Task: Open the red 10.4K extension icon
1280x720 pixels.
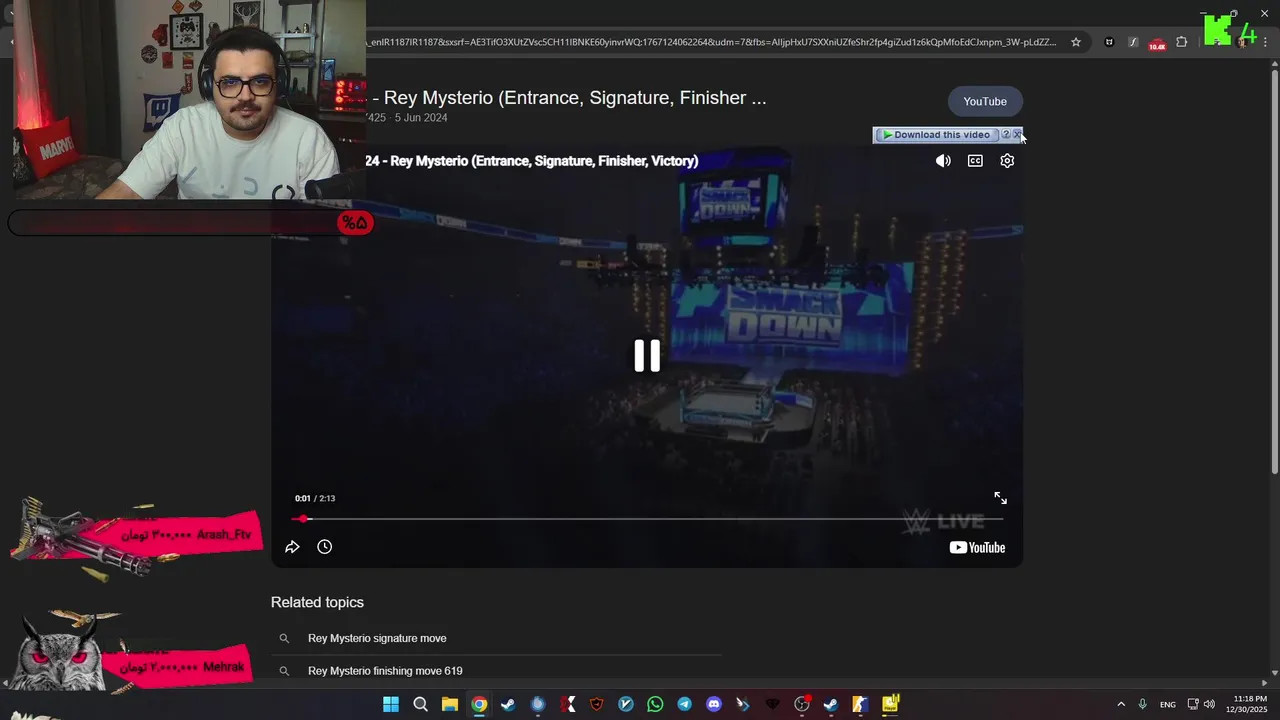Action: pyautogui.click(x=1157, y=43)
